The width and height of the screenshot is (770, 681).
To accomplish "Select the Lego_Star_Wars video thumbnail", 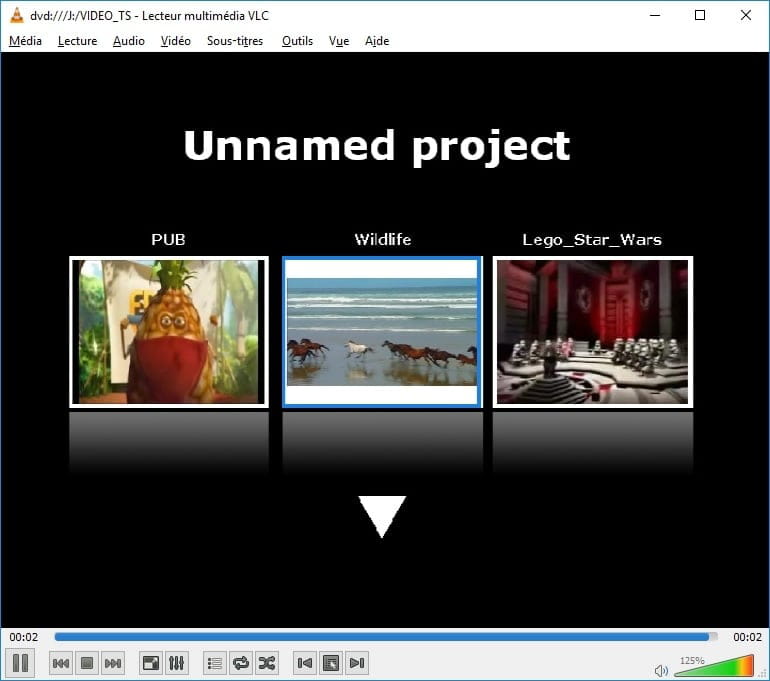I will pyautogui.click(x=593, y=332).
